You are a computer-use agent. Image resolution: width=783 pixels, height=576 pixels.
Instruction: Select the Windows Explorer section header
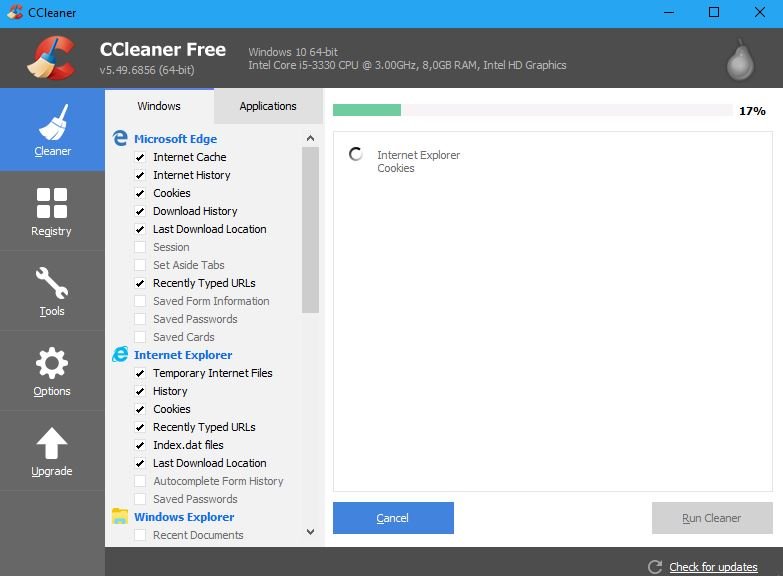coord(184,517)
